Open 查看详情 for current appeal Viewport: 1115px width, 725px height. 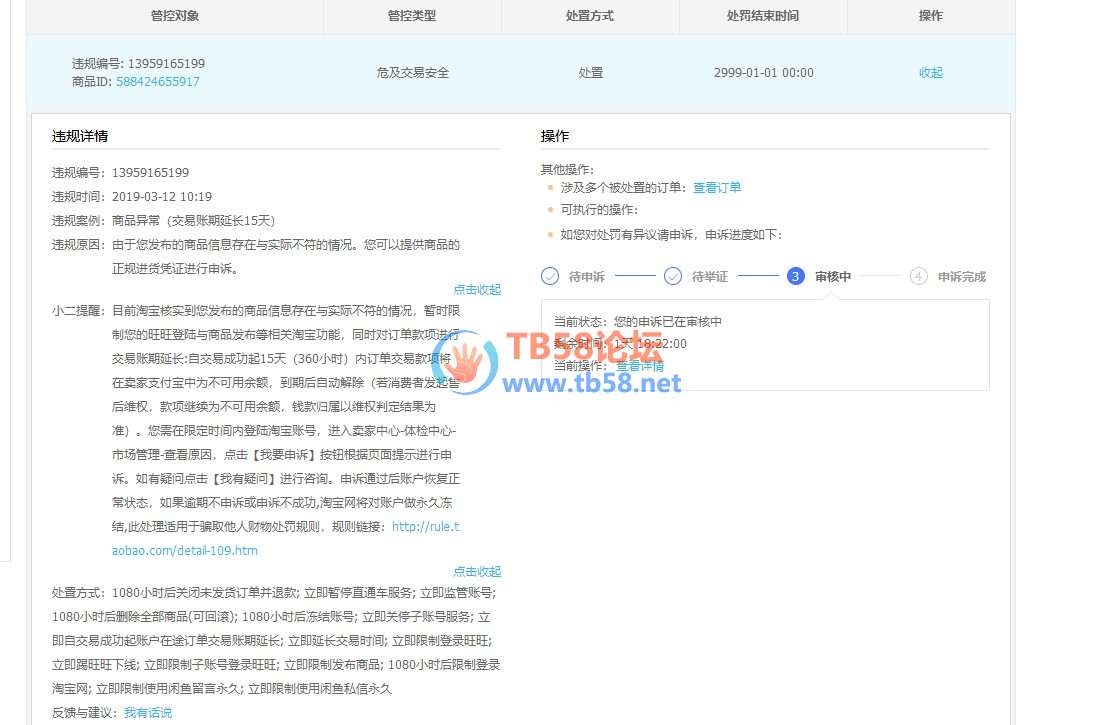point(640,365)
